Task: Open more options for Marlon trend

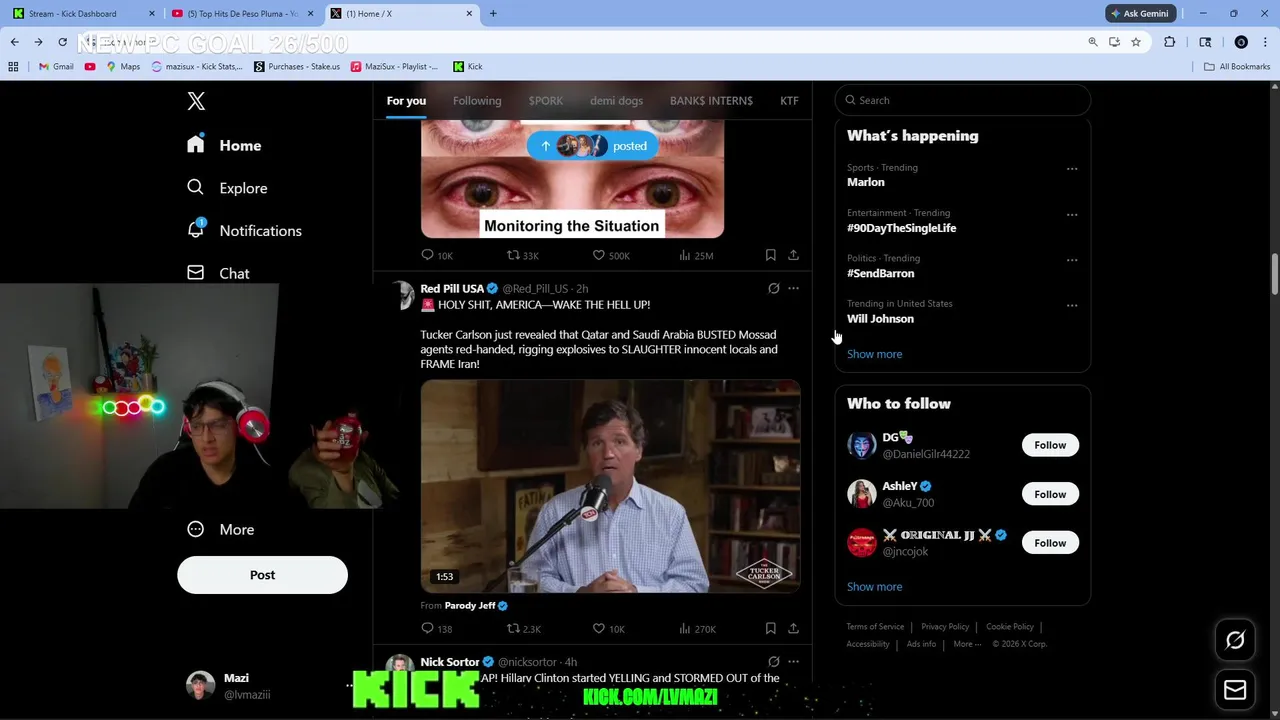Action: pyautogui.click(x=1072, y=168)
